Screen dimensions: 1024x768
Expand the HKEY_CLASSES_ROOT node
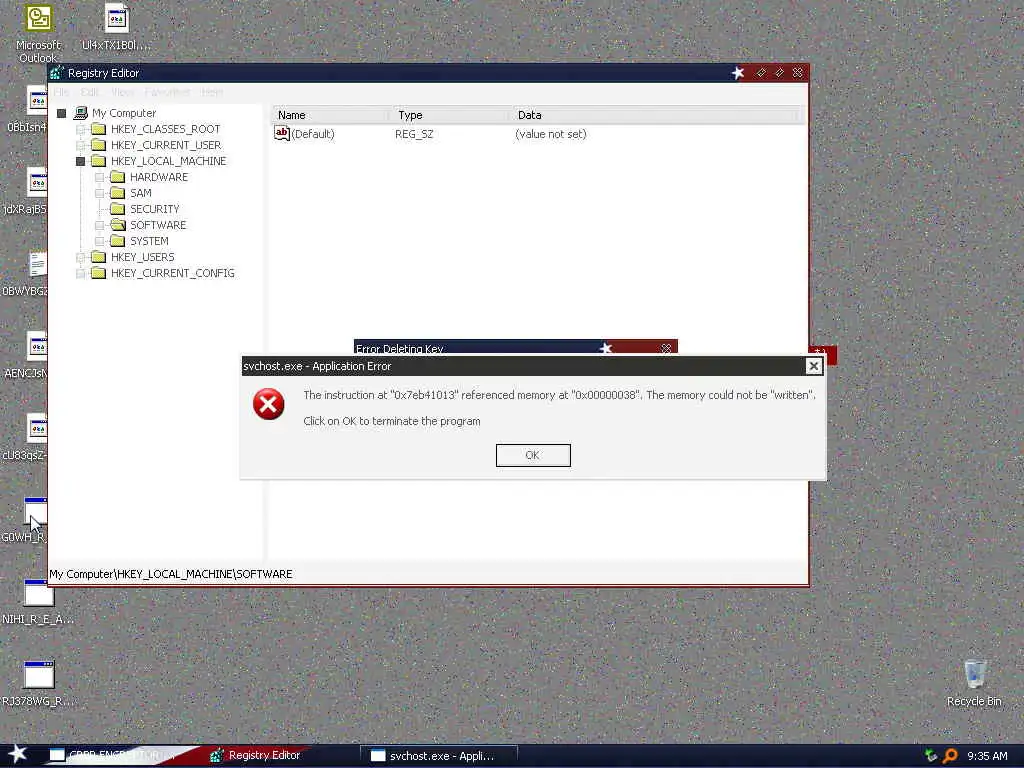pyautogui.click(x=80, y=129)
